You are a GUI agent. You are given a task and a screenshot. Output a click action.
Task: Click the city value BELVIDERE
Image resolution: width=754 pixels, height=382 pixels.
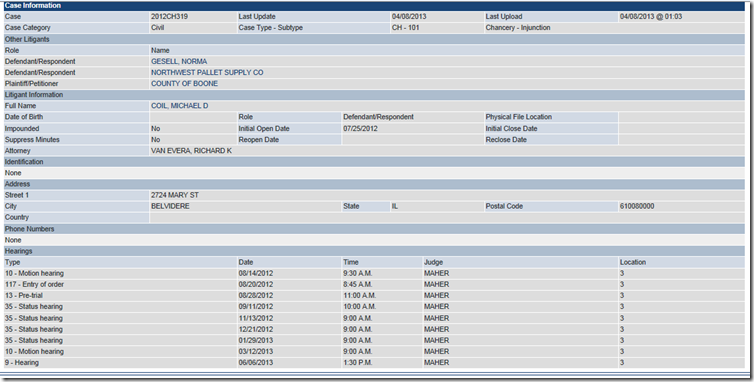click(170, 206)
